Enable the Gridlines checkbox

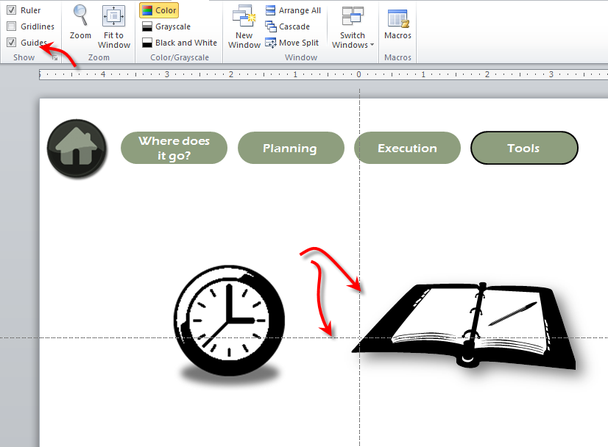[x=11, y=26]
